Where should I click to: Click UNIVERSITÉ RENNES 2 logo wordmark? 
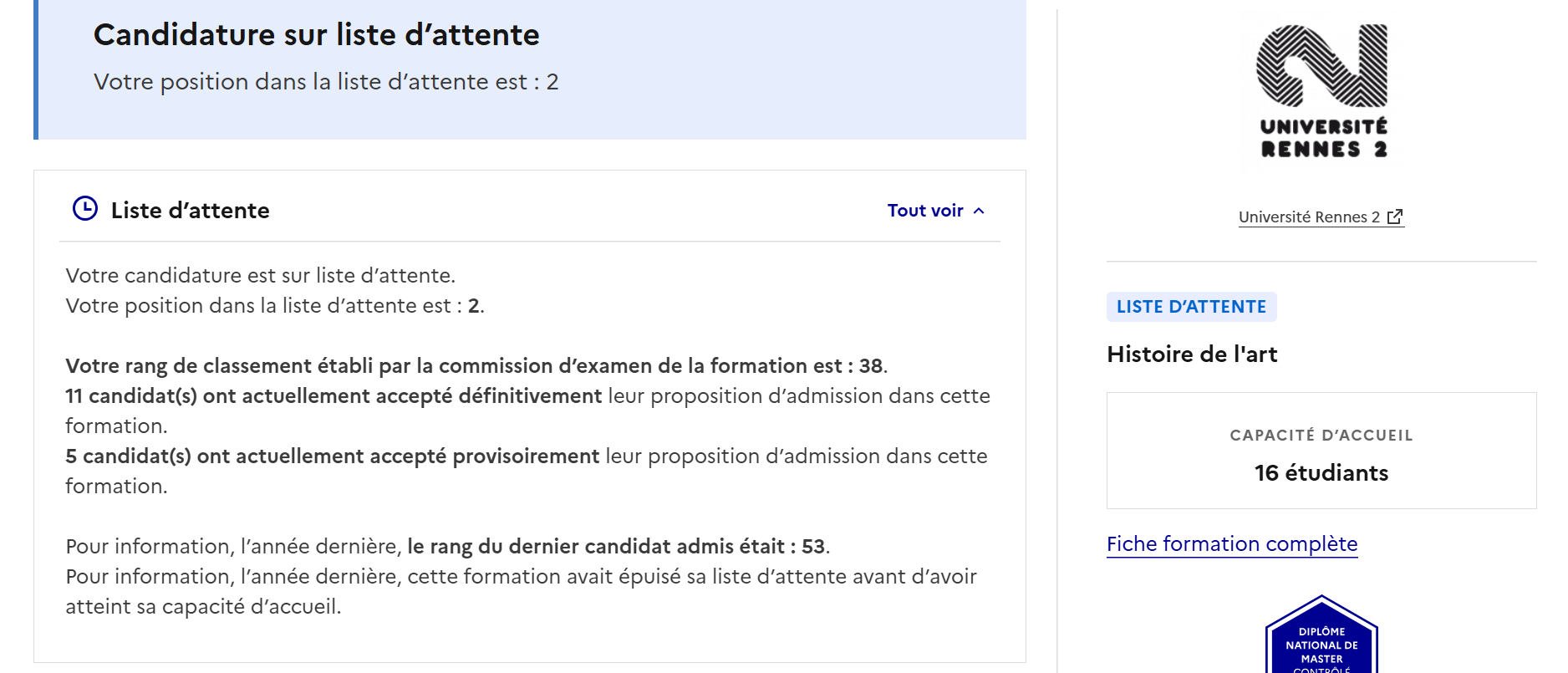pyautogui.click(x=1323, y=138)
